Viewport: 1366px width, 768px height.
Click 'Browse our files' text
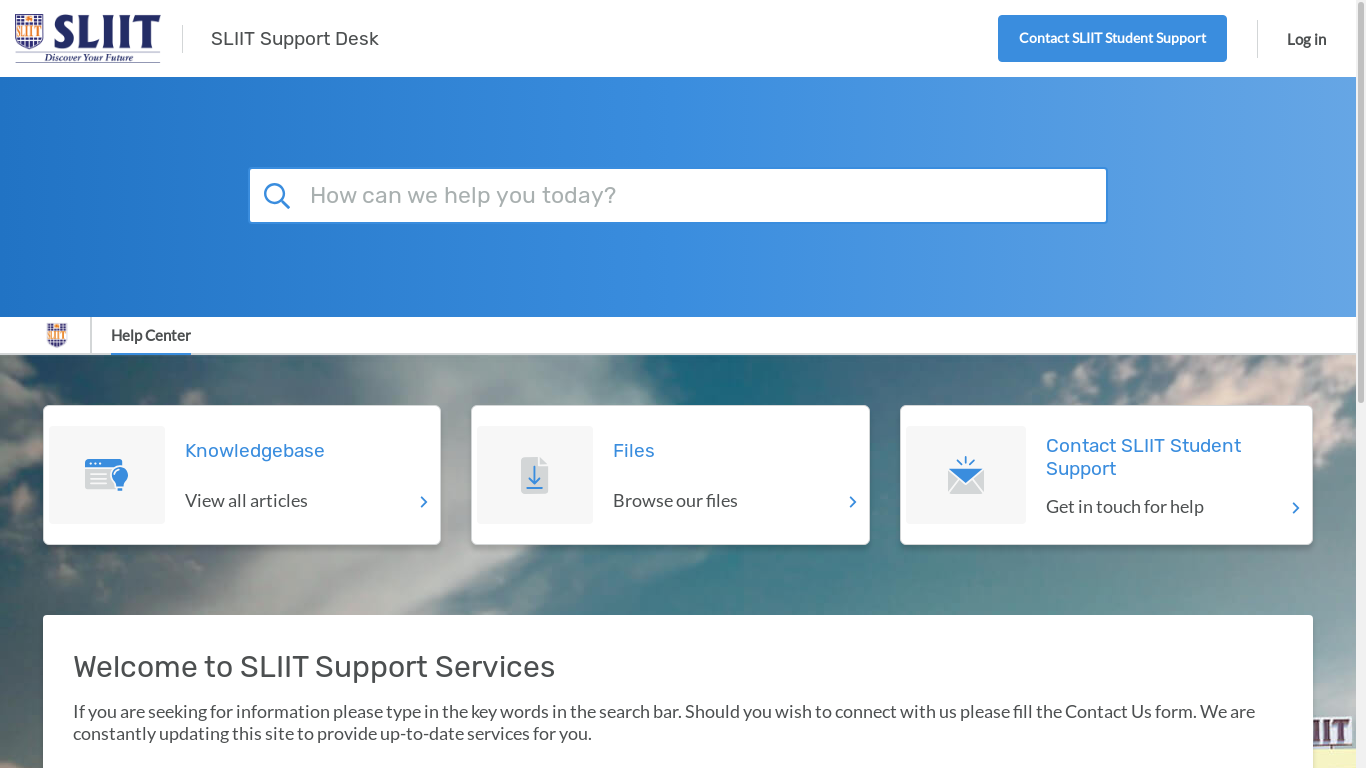675,501
